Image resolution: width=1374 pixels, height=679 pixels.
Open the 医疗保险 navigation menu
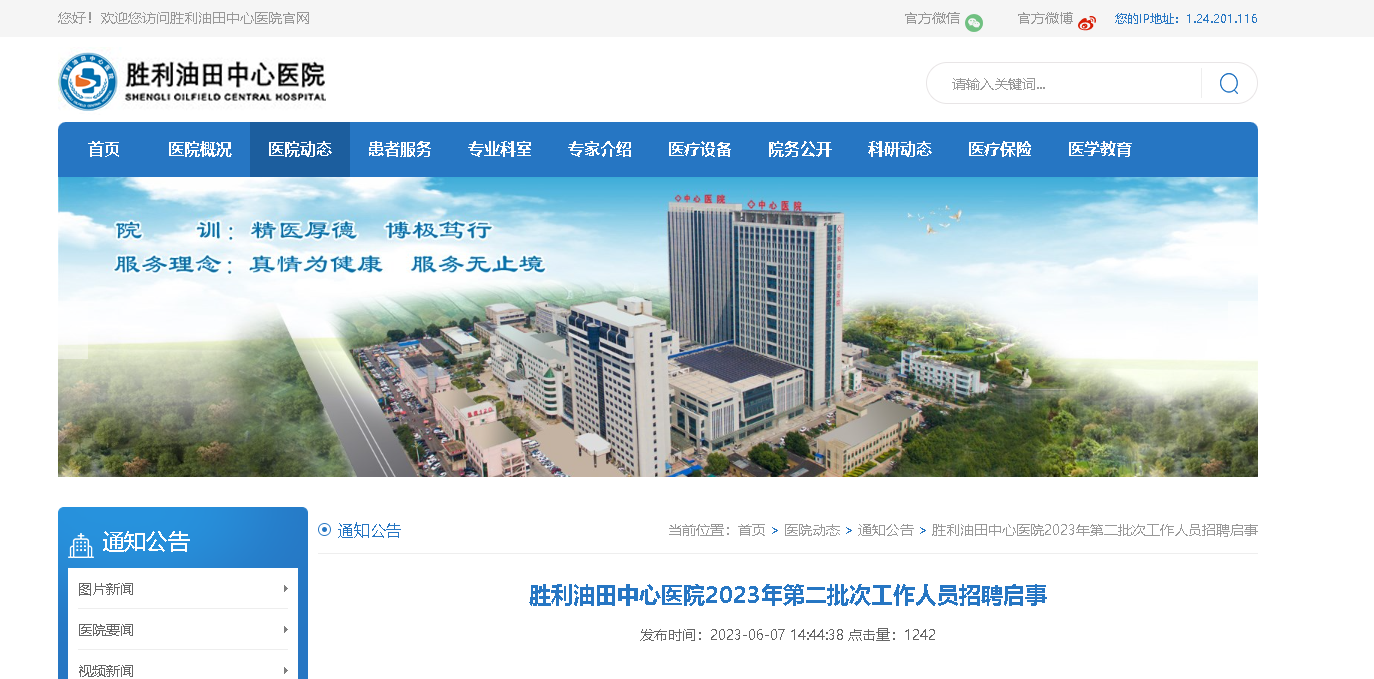(1000, 150)
